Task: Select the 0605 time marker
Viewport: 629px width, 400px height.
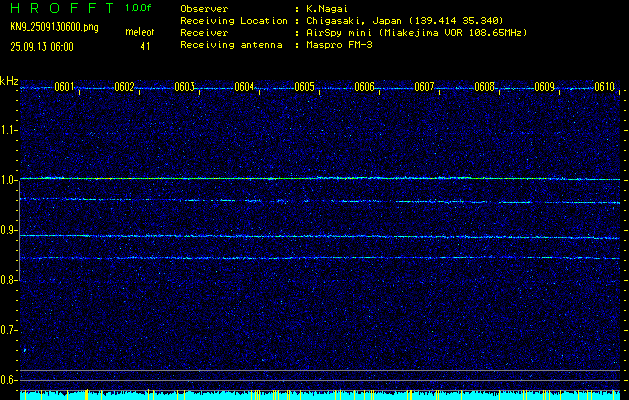Action: pos(304,87)
